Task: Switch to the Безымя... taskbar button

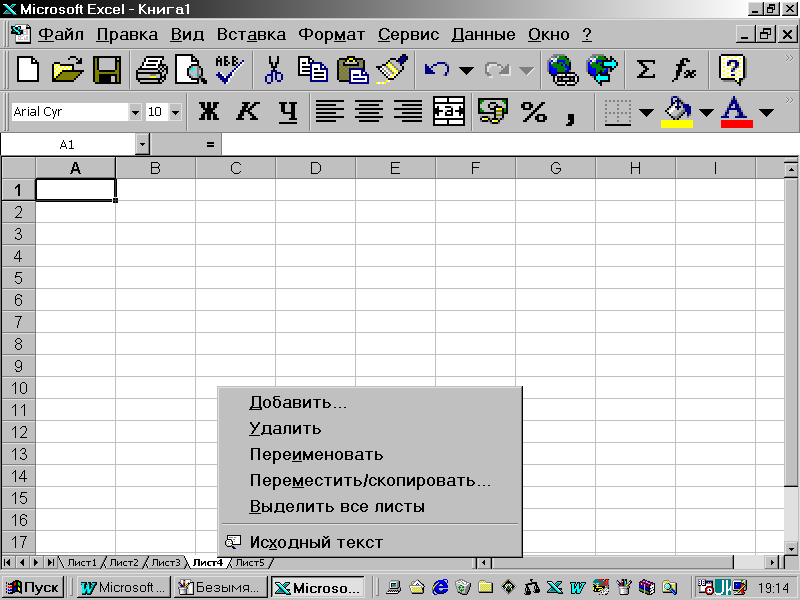Action: [x=220, y=587]
